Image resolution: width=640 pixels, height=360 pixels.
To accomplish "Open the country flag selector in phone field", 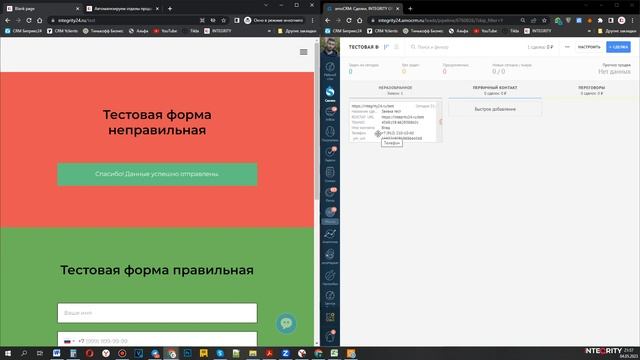I will coord(69,341).
